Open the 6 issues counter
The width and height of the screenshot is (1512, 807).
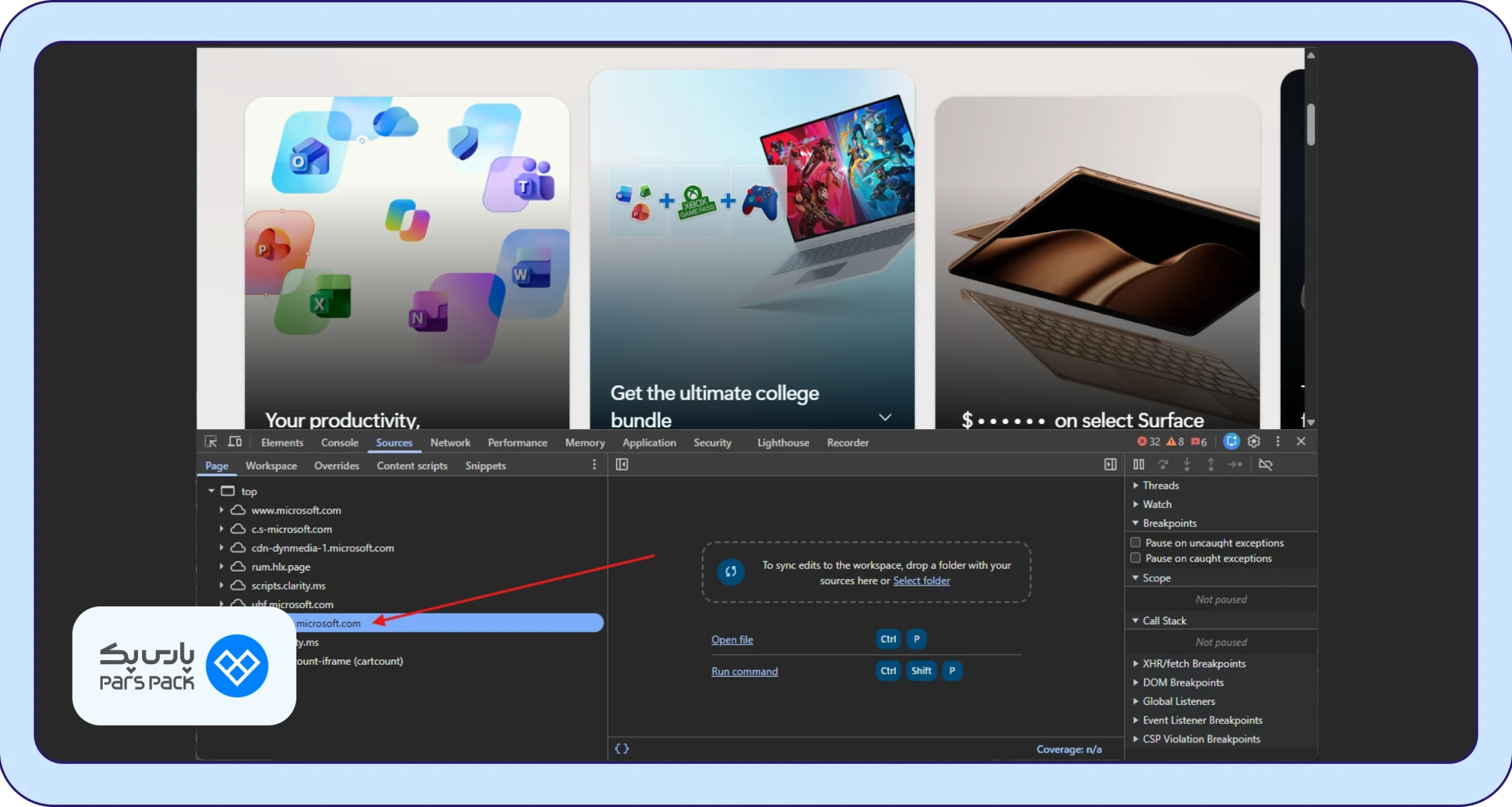1199,442
